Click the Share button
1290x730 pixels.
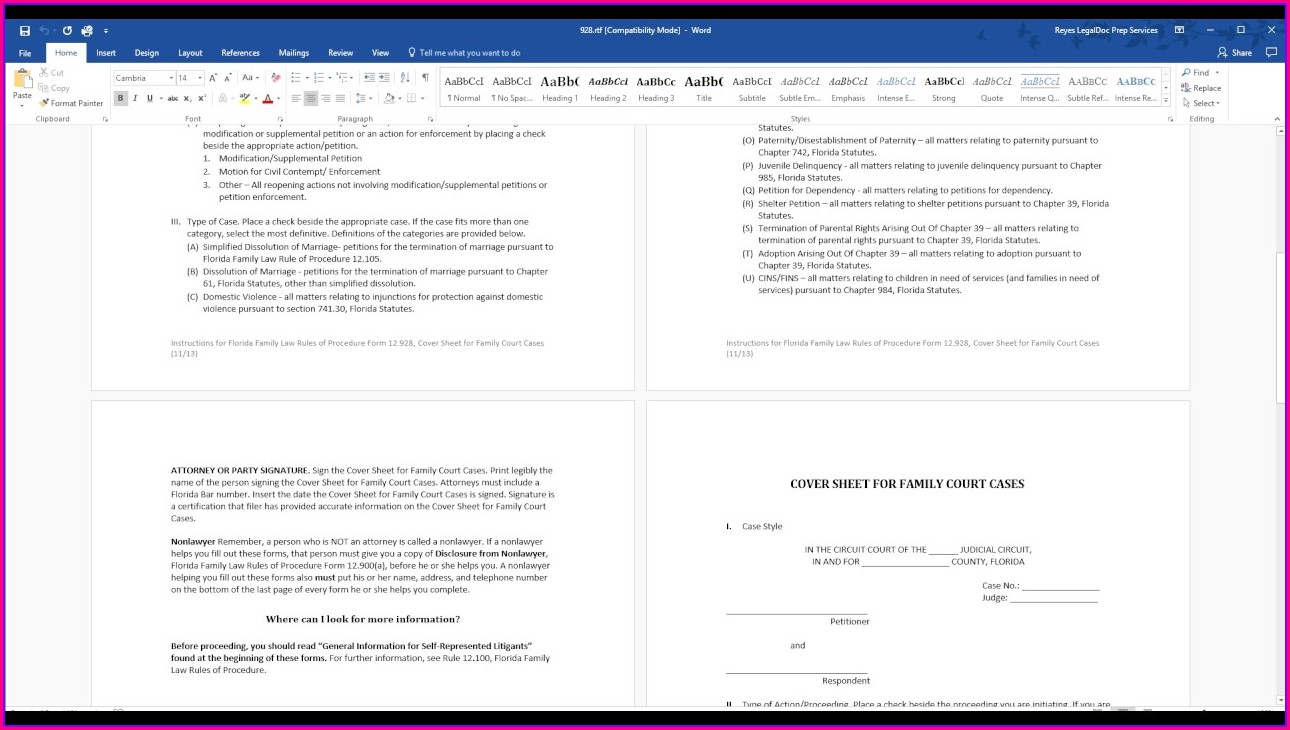[1236, 53]
